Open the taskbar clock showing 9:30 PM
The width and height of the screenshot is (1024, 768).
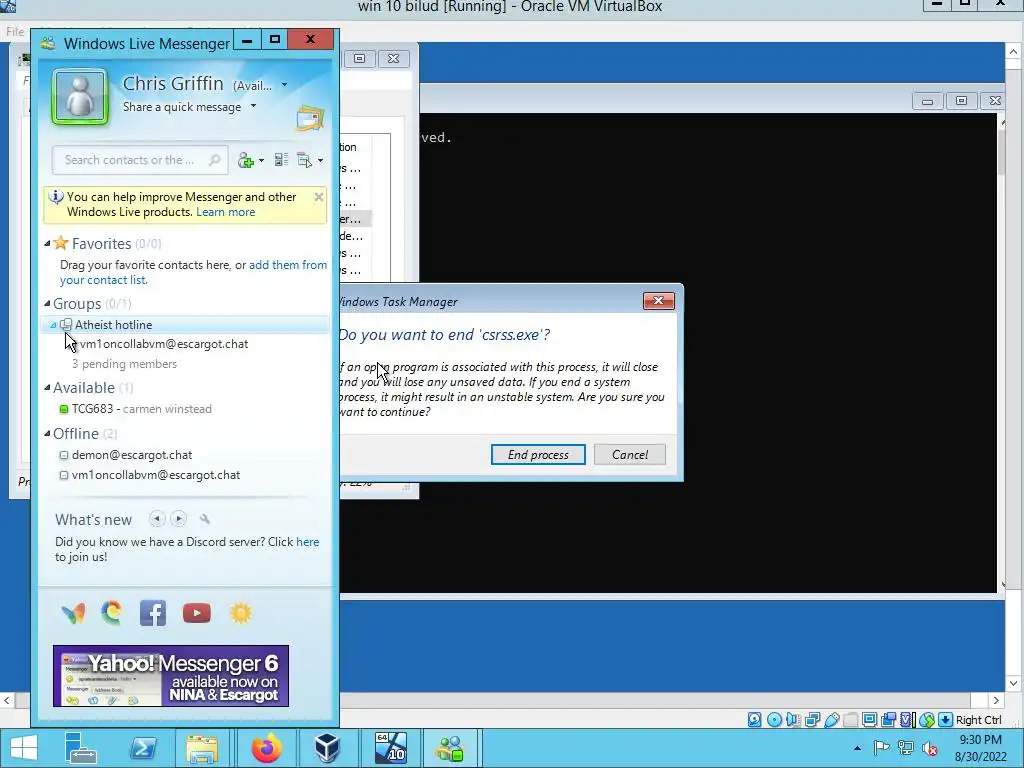[x=980, y=748]
